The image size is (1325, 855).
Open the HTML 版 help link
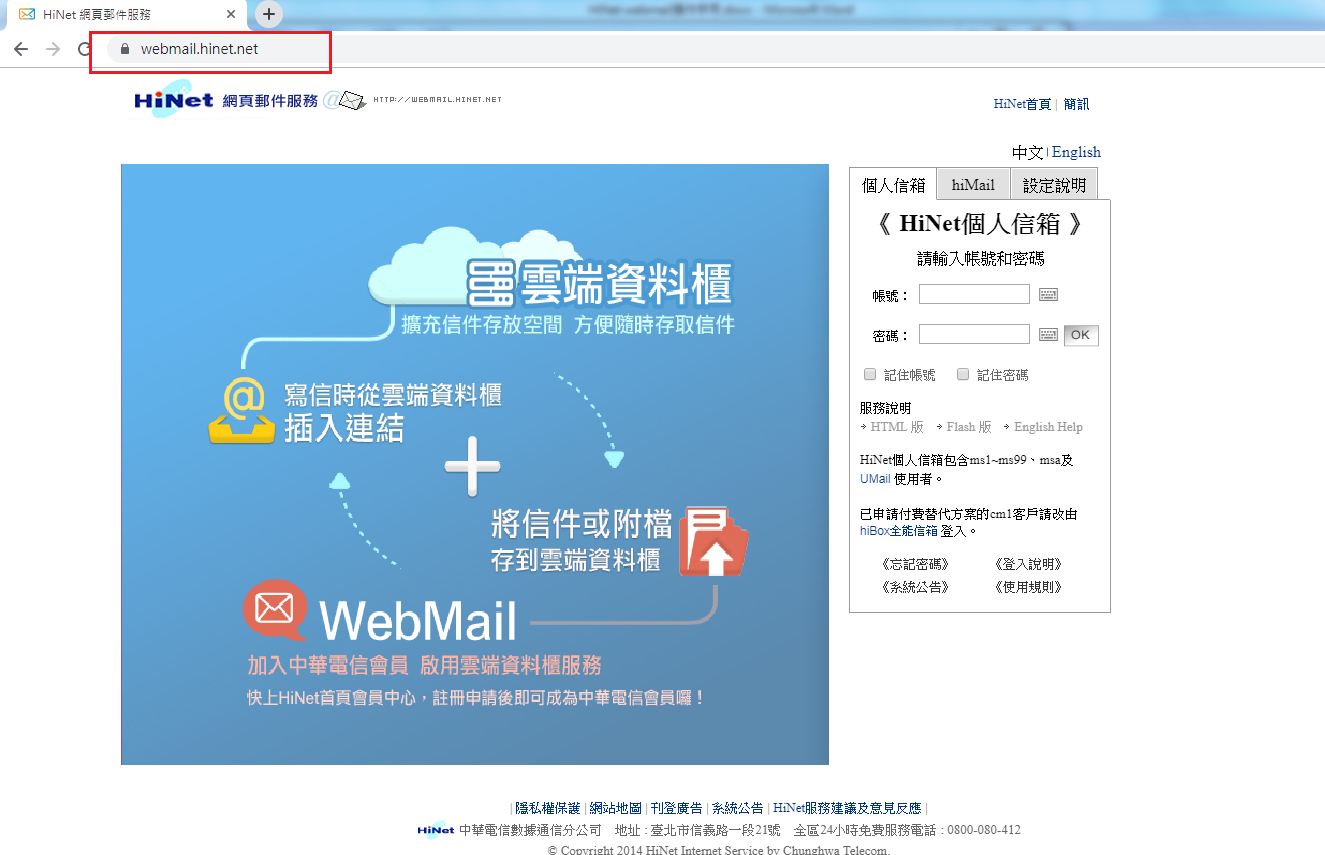click(896, 427)
